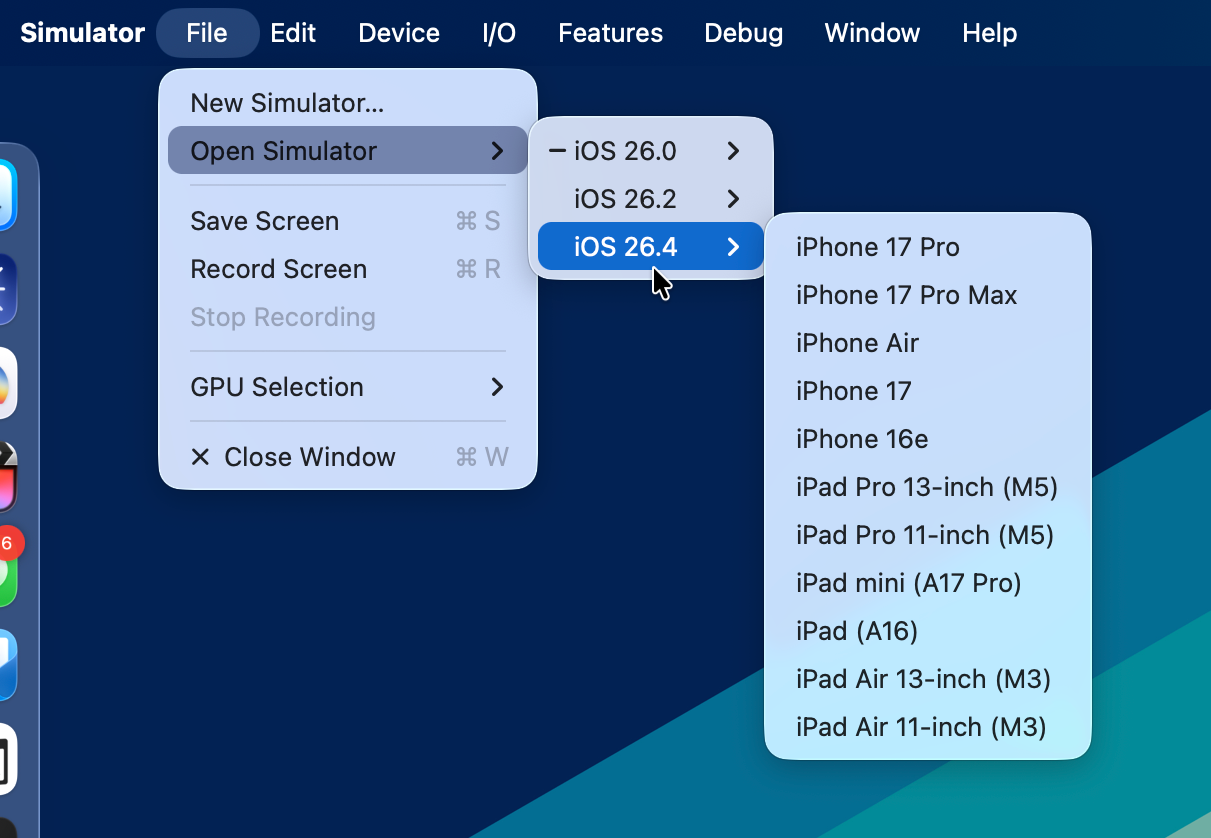Click the GPU Selection submenu arrow
The image size is (1211, 838).
click(497, 387)
